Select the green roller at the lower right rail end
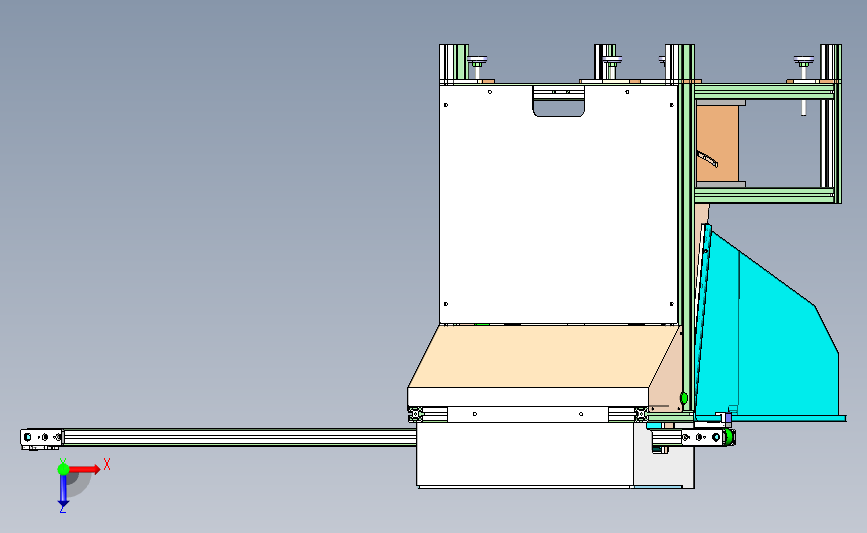Image resolution: width=867 pixels, height=533 pixels. point(729,437)
